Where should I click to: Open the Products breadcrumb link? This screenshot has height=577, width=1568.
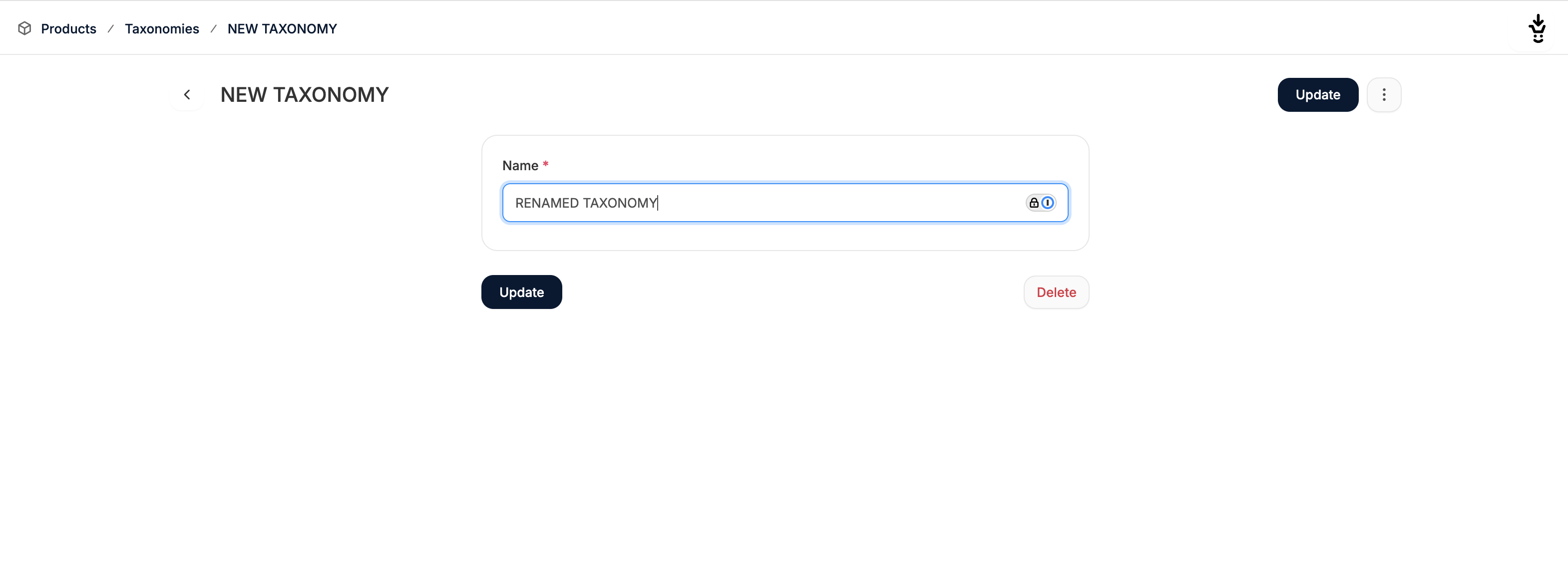click(x=68, y=28)
